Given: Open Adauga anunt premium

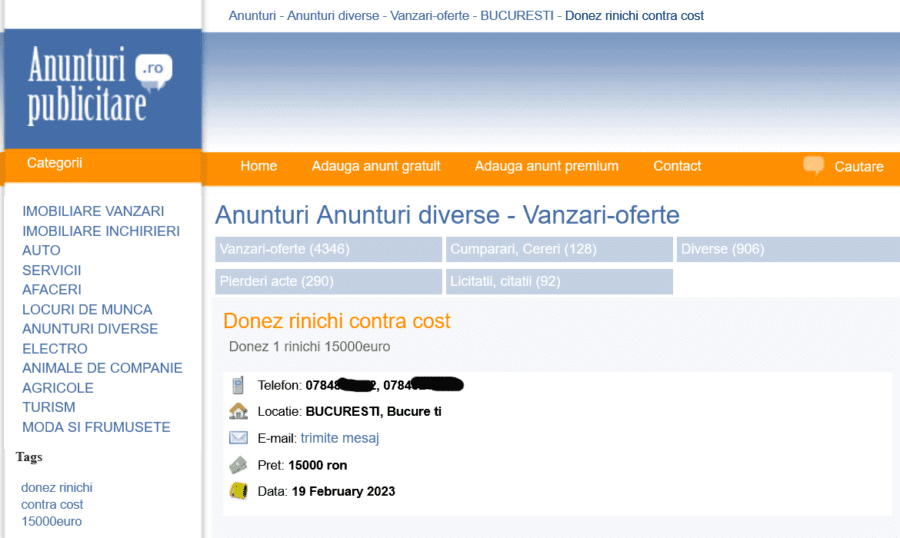Looking at the screenshot, I should (x=546, y=166).
